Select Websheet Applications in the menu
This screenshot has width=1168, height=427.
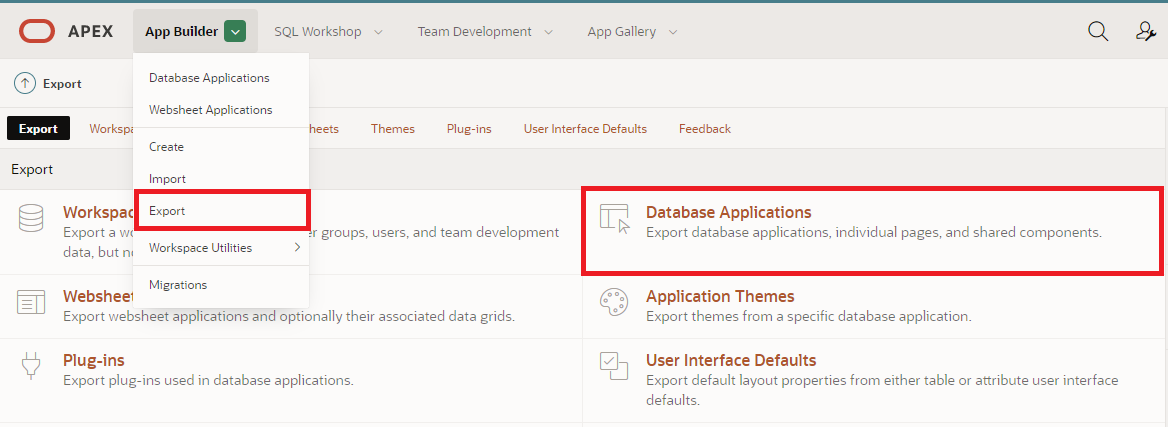[211, 110]
